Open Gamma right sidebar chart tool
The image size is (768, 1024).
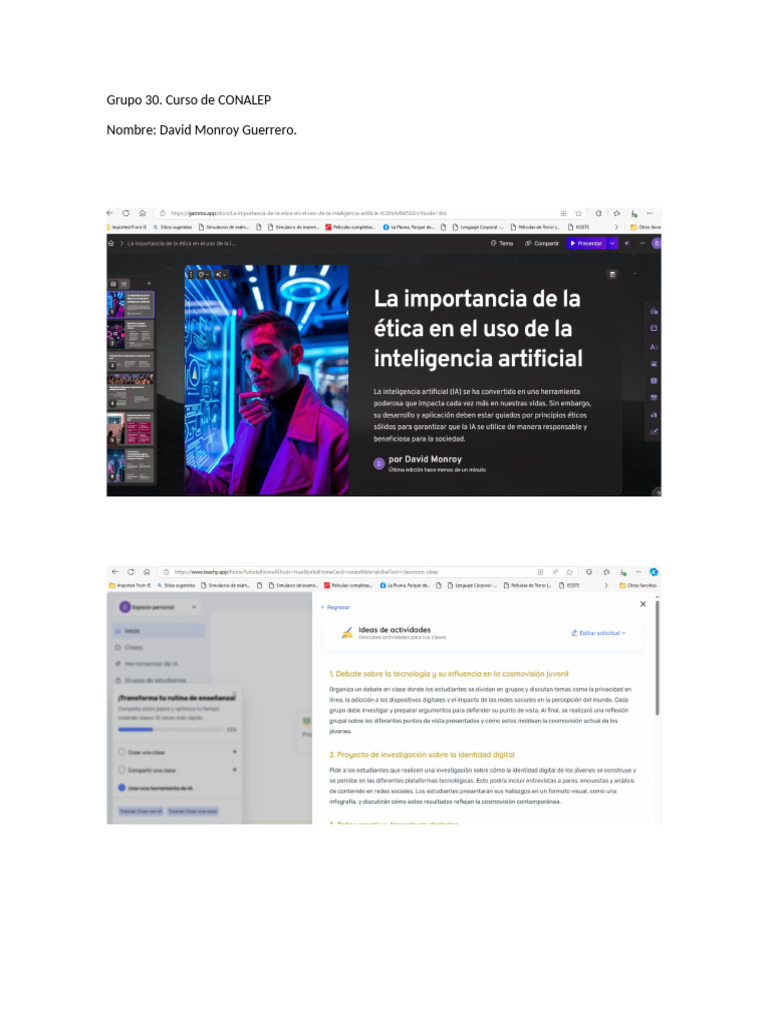tap(654, 415)
